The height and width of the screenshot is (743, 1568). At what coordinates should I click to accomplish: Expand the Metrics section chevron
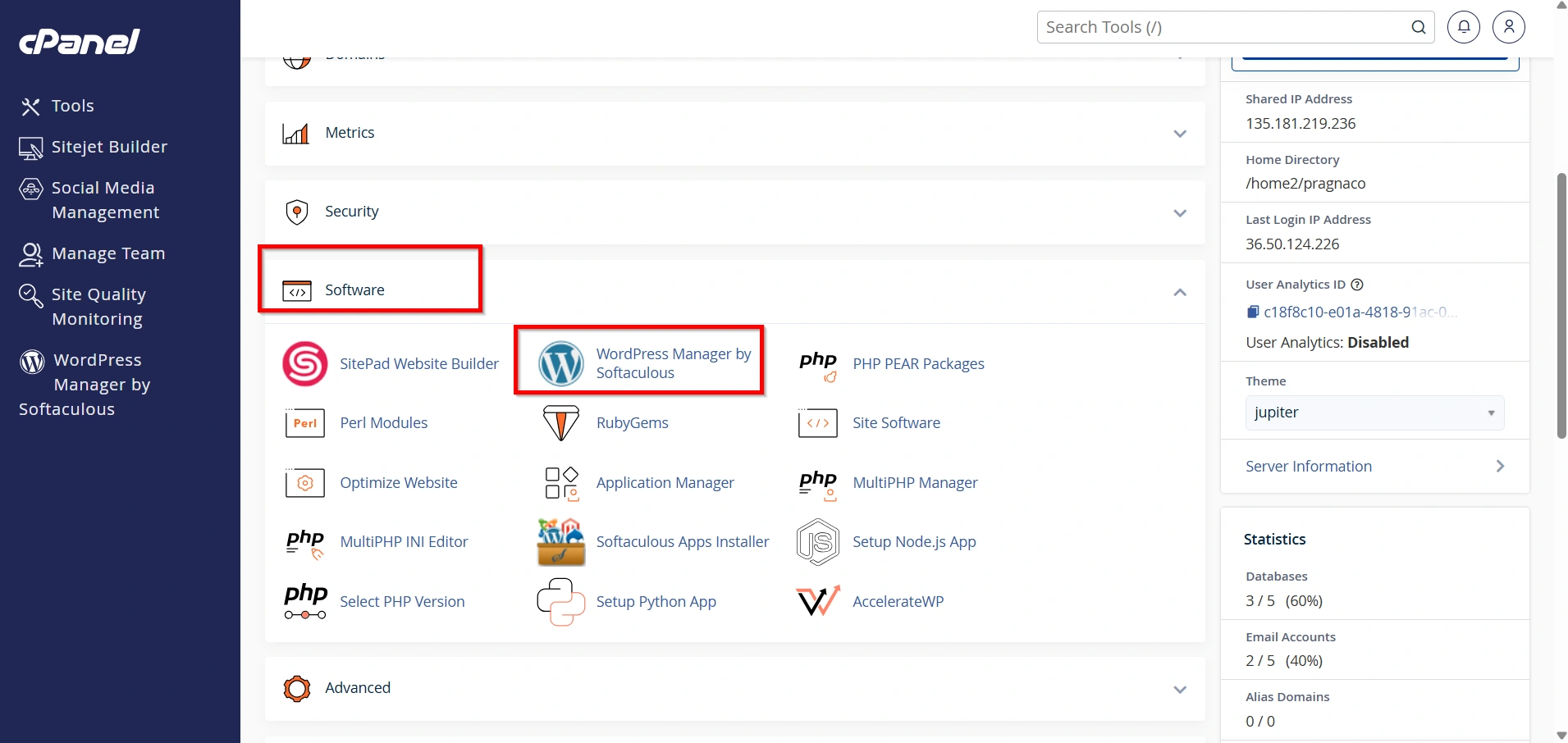[x=1180, y=134]
